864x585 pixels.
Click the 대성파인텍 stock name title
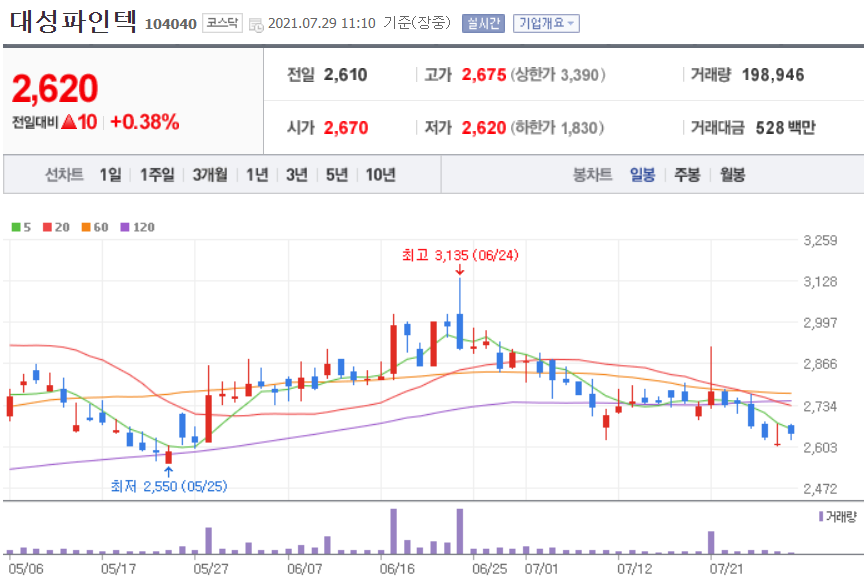coord(73,21)
